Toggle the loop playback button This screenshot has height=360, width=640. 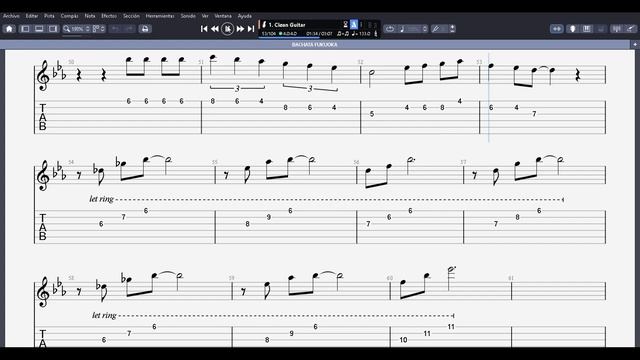(390, 29)
